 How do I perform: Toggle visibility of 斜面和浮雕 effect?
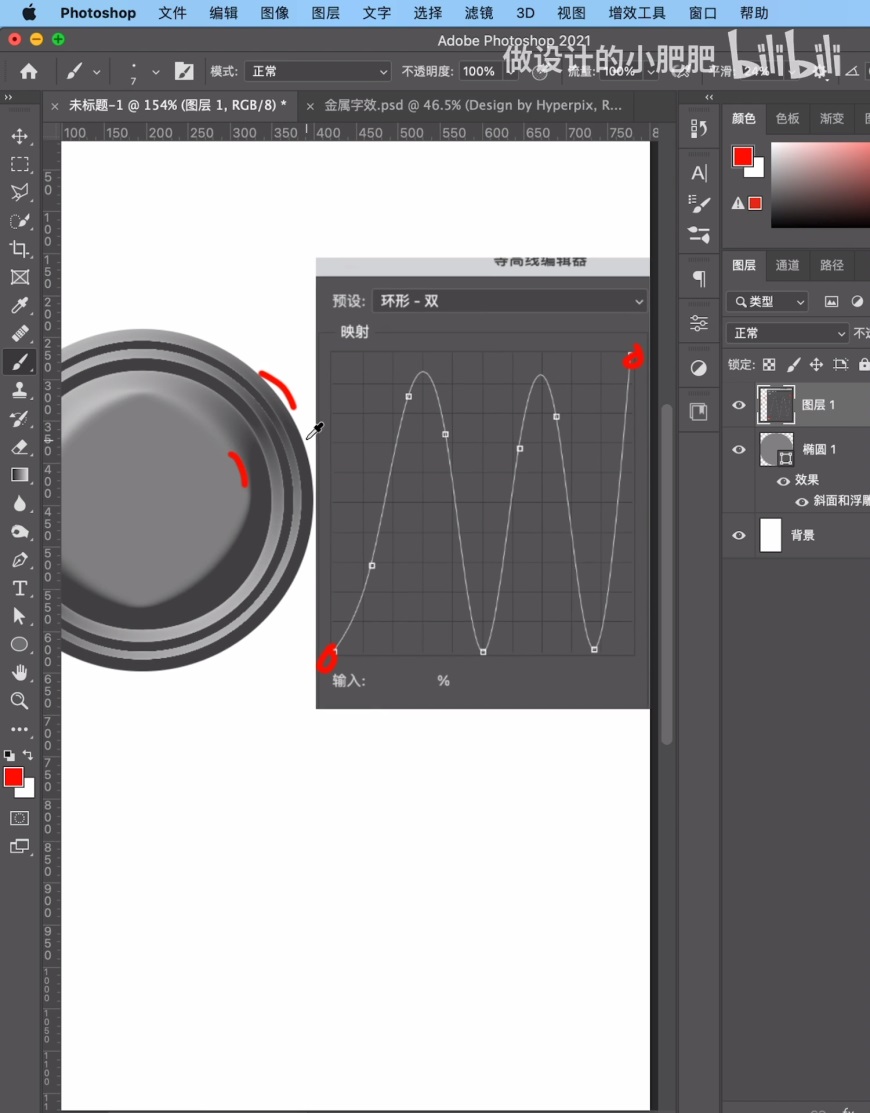[802, 501]
